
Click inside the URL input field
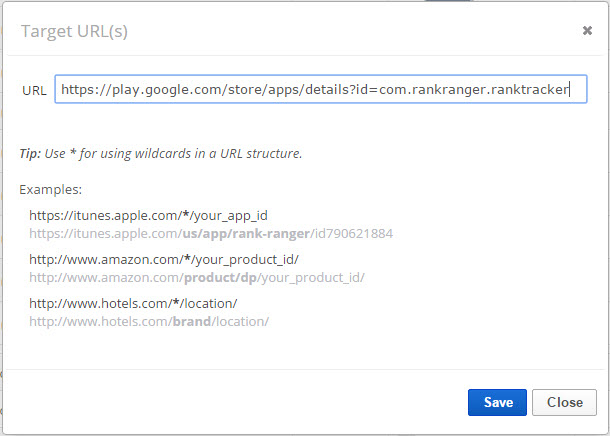[320, 89]
